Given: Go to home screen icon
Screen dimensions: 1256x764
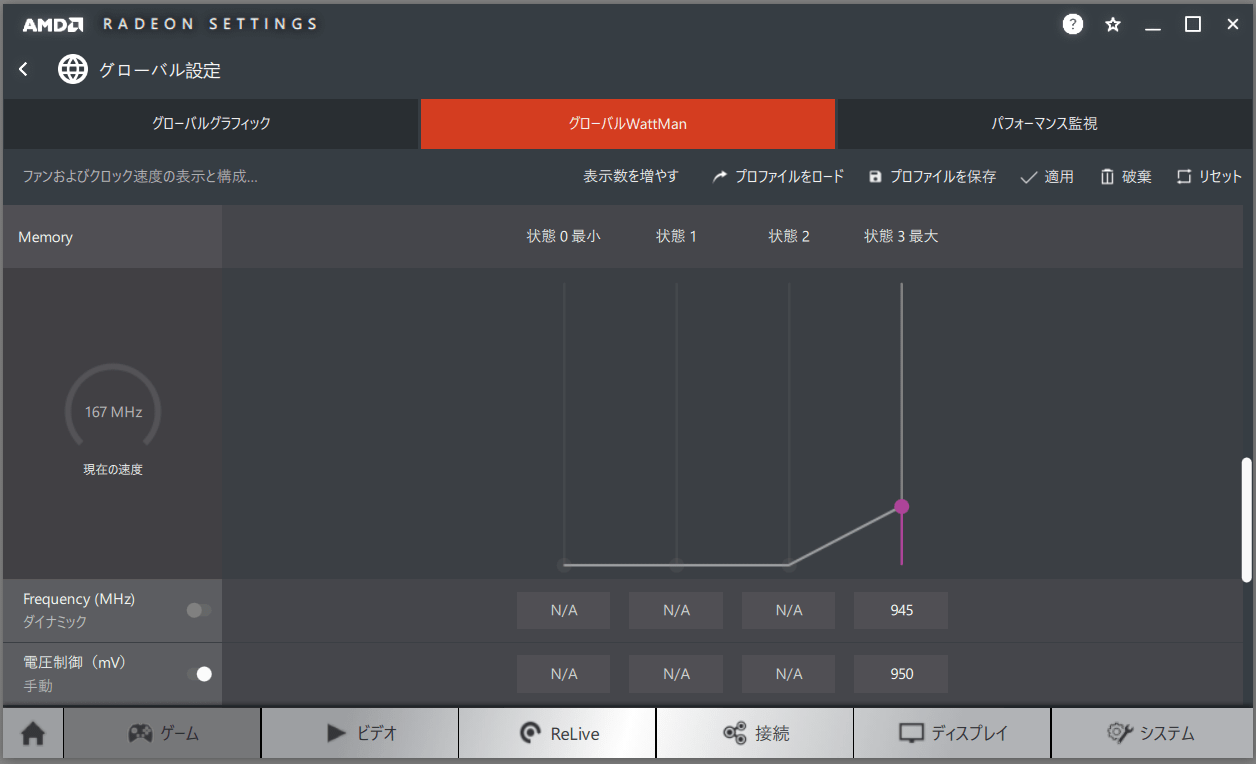Looking at the screenshot, I should (x=33, y=733).
